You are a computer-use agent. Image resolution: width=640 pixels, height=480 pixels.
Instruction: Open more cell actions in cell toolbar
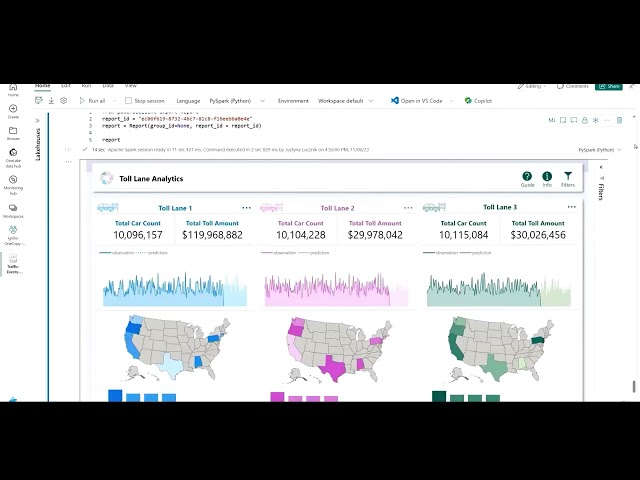coord(607,120)
